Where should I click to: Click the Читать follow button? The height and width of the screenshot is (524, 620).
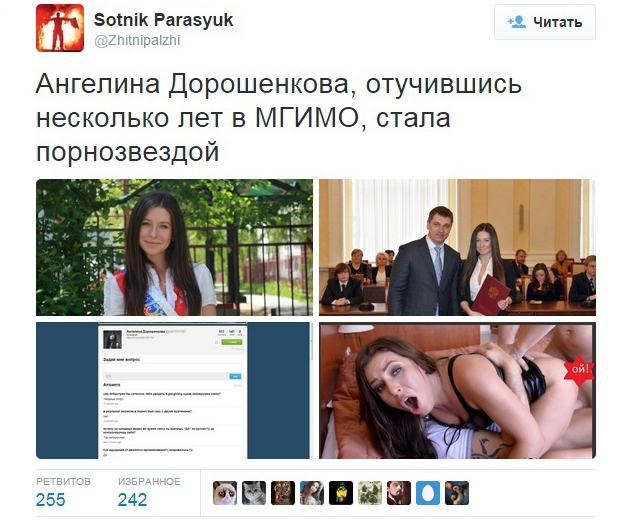pos(544,22)
